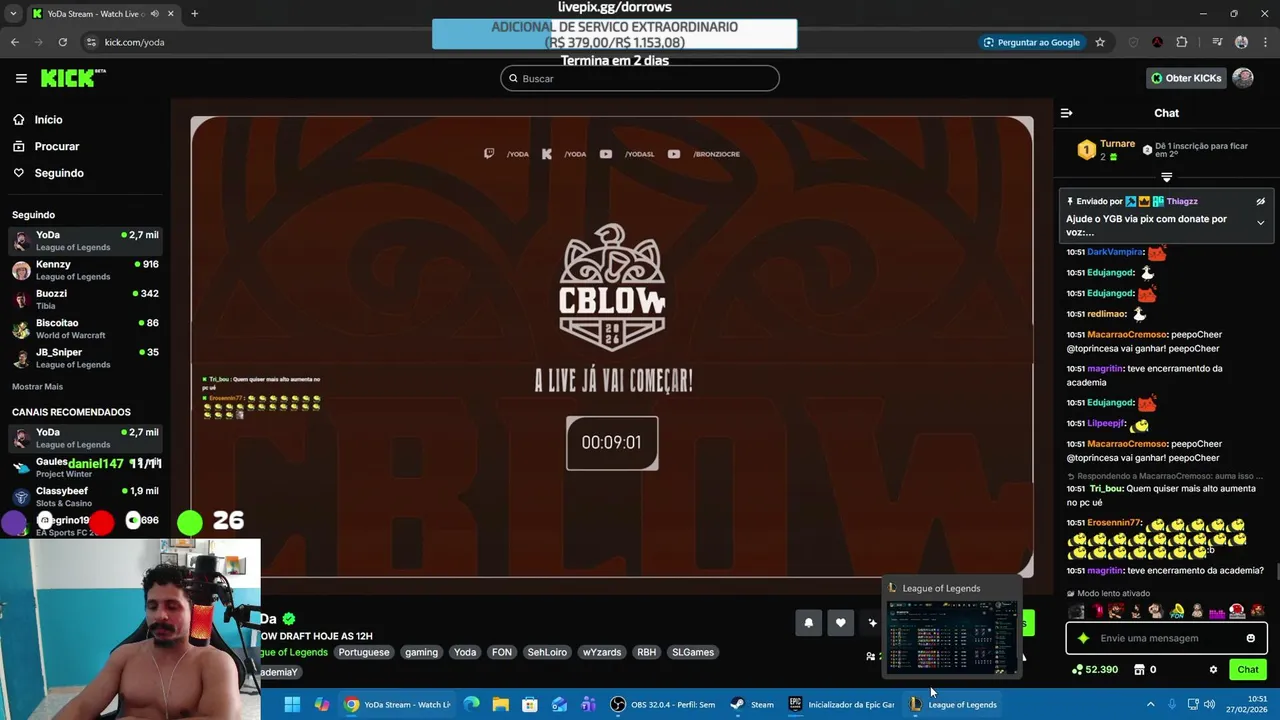1280x720 pixels.
Task: Open Classybeef in recommended channels
Action: click(85, 497)
